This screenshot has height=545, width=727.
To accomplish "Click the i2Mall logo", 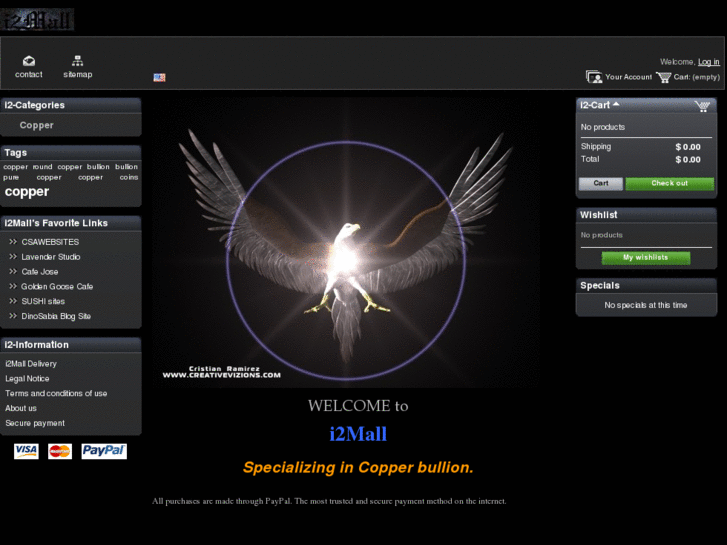I will [37, 19].
